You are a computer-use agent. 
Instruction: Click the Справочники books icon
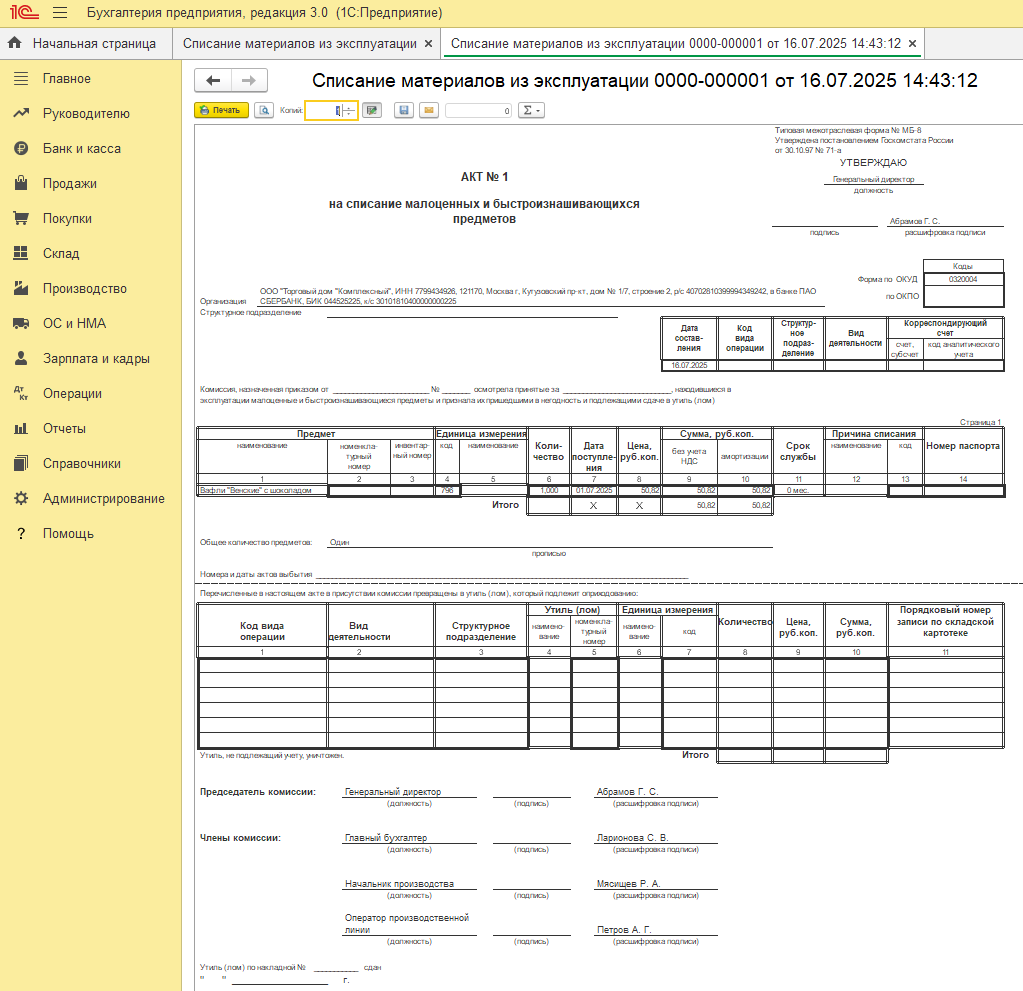click(21, 463)
